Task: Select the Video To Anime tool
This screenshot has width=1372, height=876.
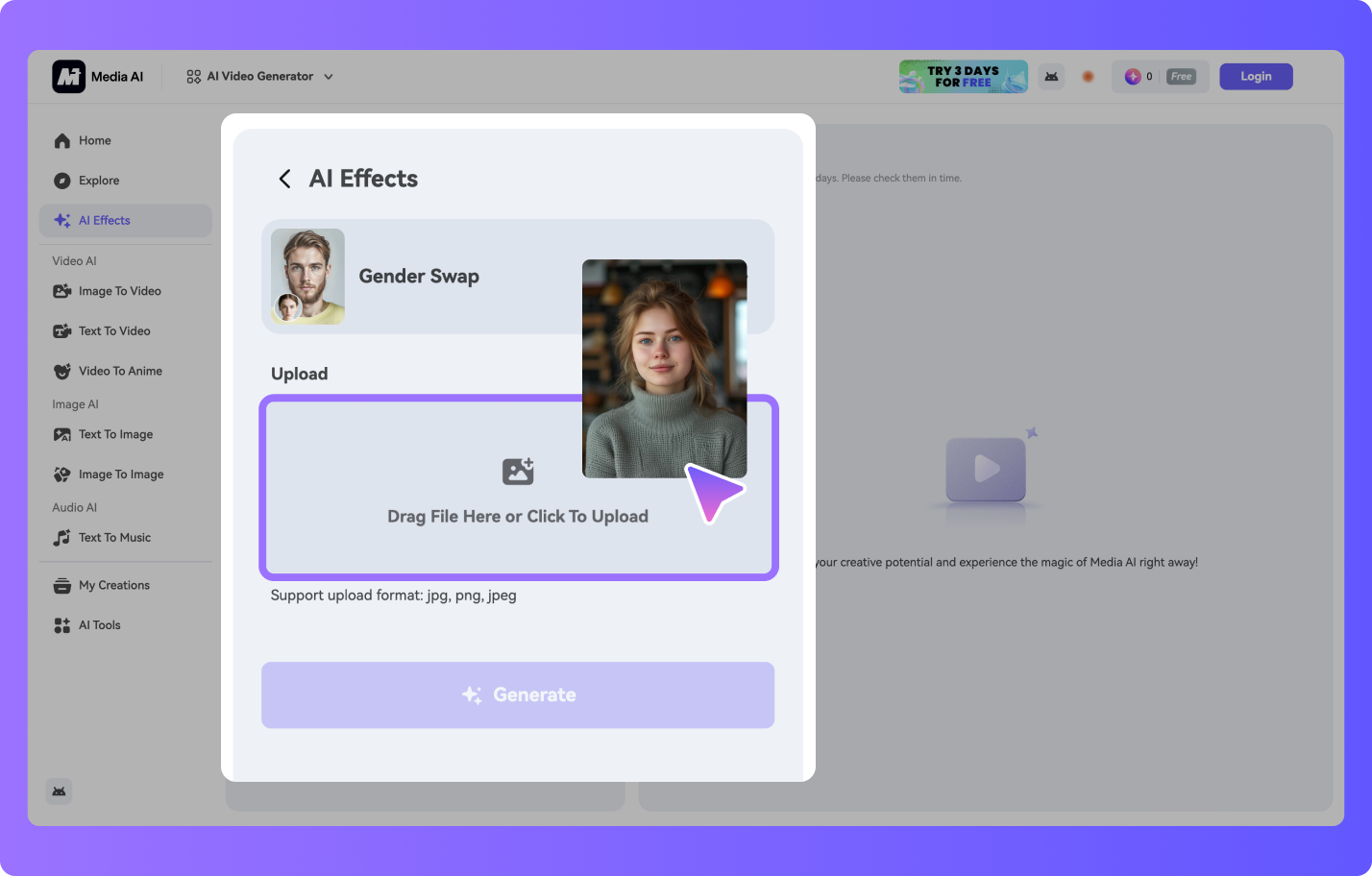Action: tap(120, 372)
